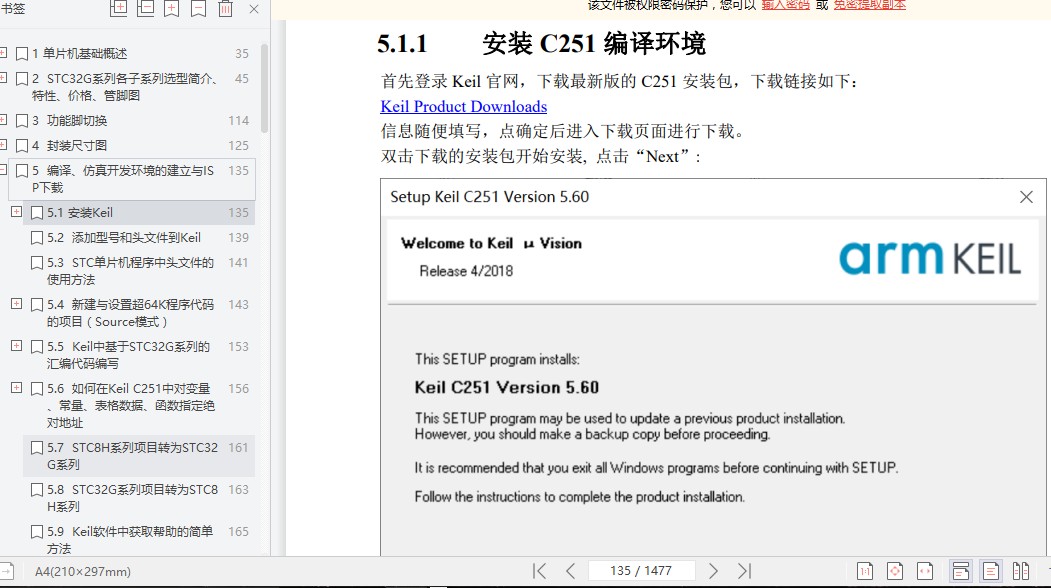
Task: Click bookmark icon beside 5.2 添加型号
Action: [x=37, y=238]
